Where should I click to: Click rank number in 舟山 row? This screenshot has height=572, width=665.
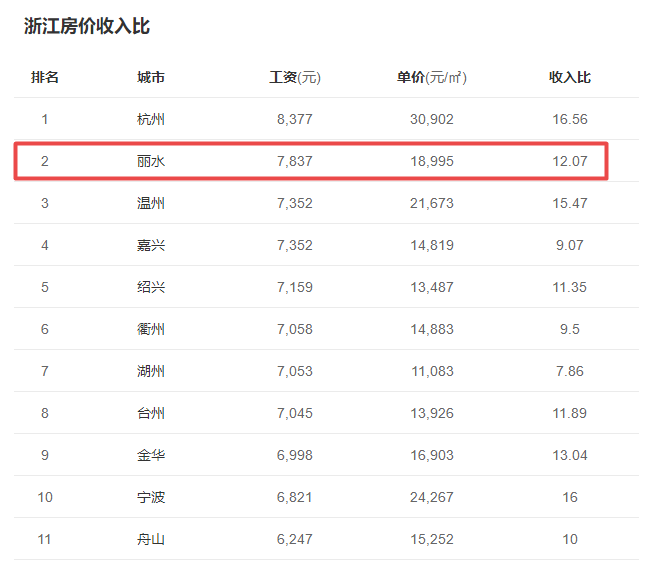pos(45,539)
